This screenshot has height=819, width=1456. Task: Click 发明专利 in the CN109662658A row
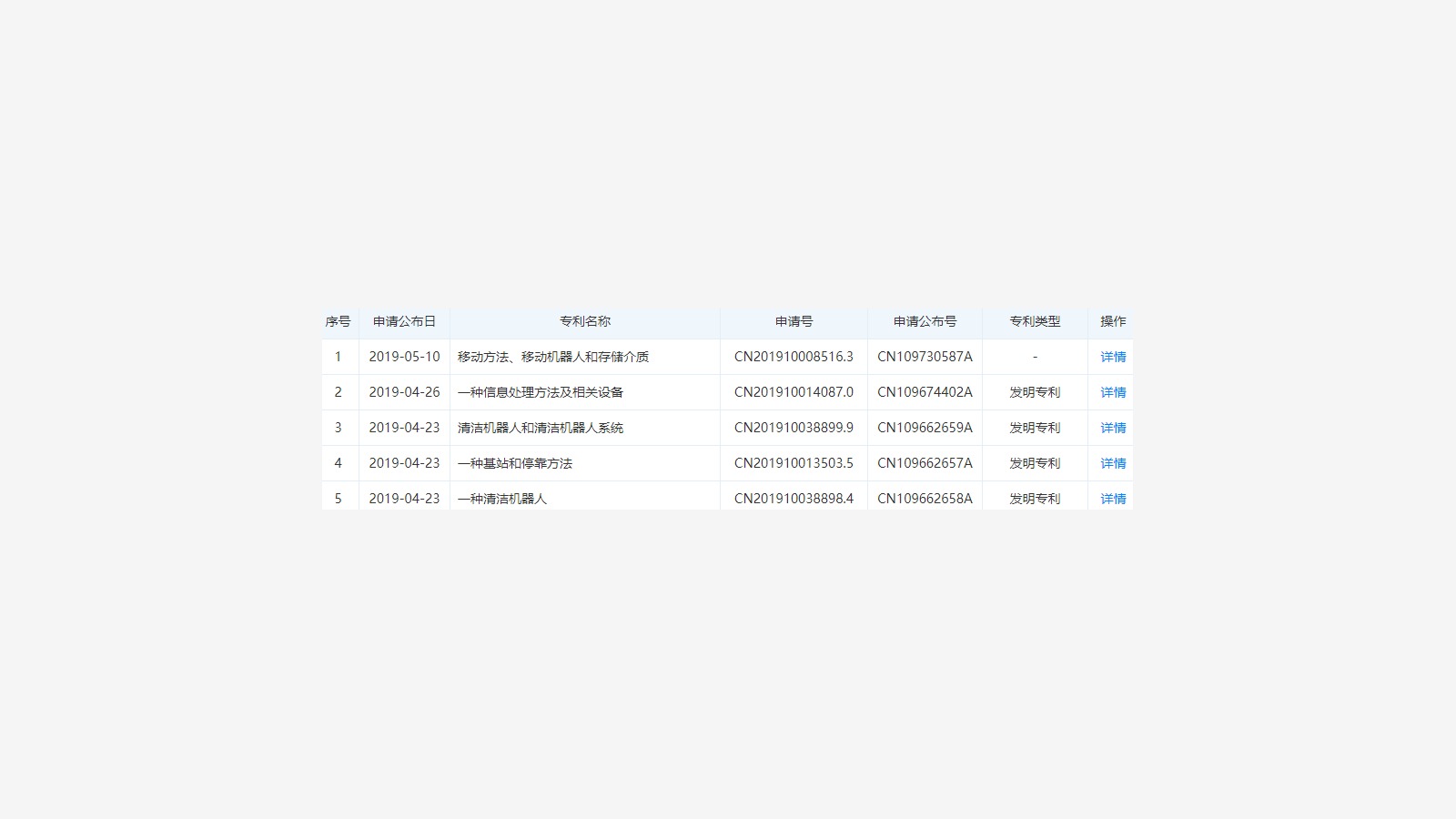1035,499
